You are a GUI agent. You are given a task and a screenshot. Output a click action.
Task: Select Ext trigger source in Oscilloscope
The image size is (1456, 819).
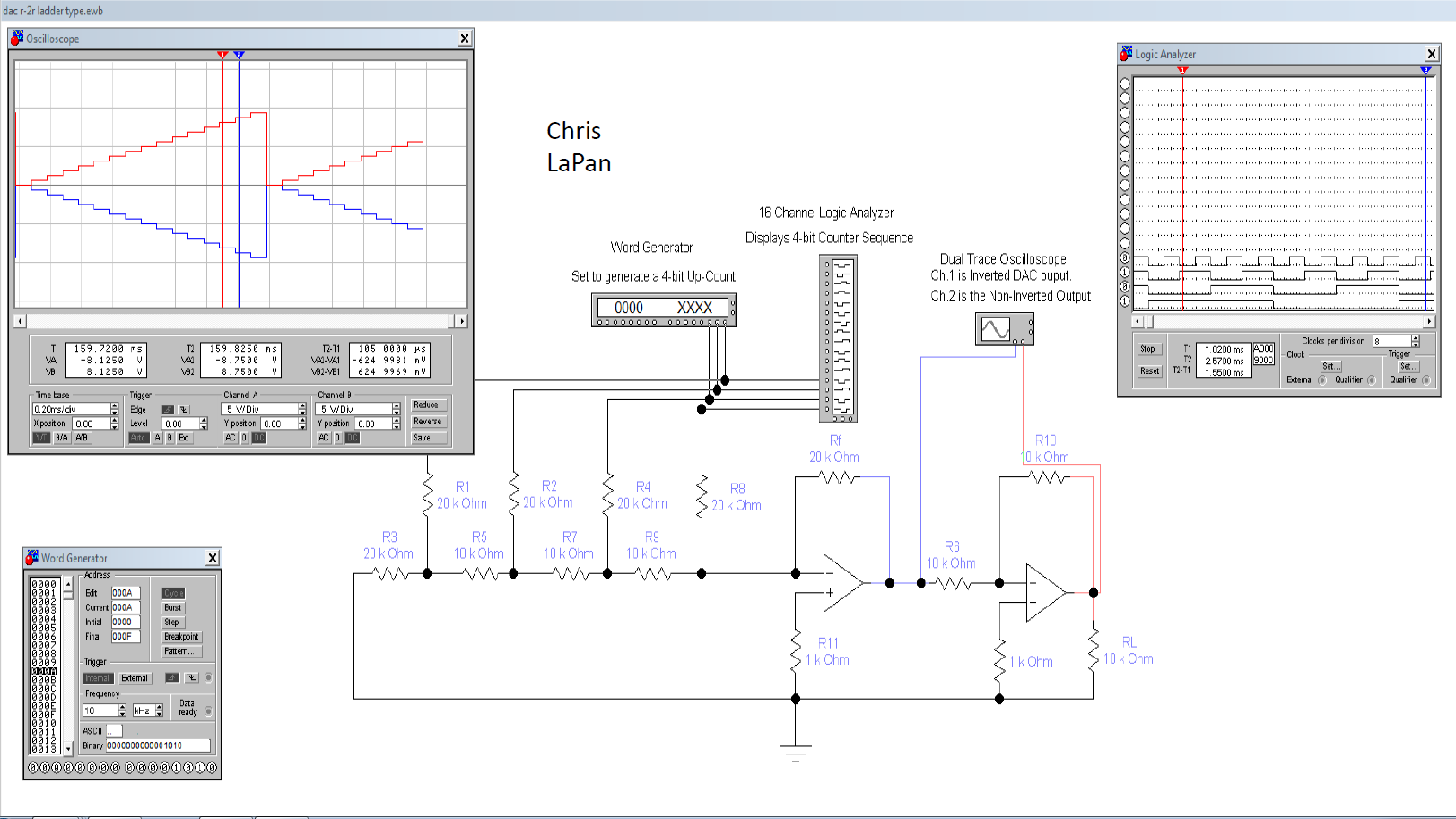click(x=184, y=438)
